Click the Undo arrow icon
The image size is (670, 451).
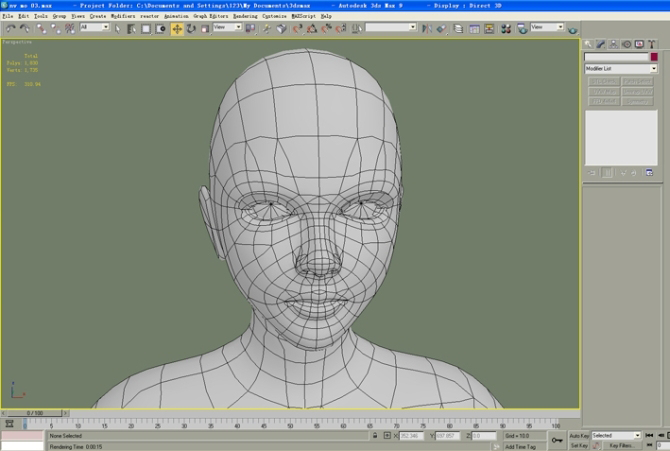click(x=10, y=29)
